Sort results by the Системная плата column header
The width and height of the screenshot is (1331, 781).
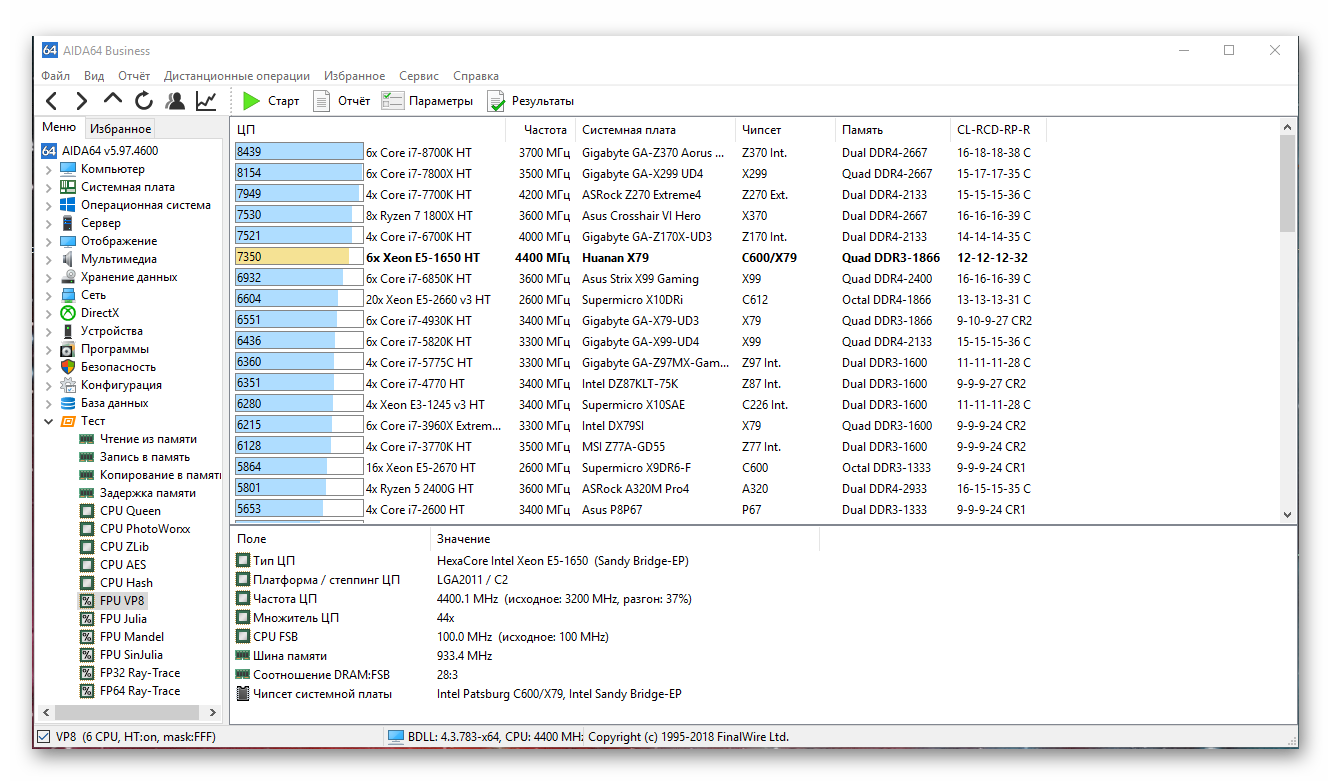coord(655,130)
